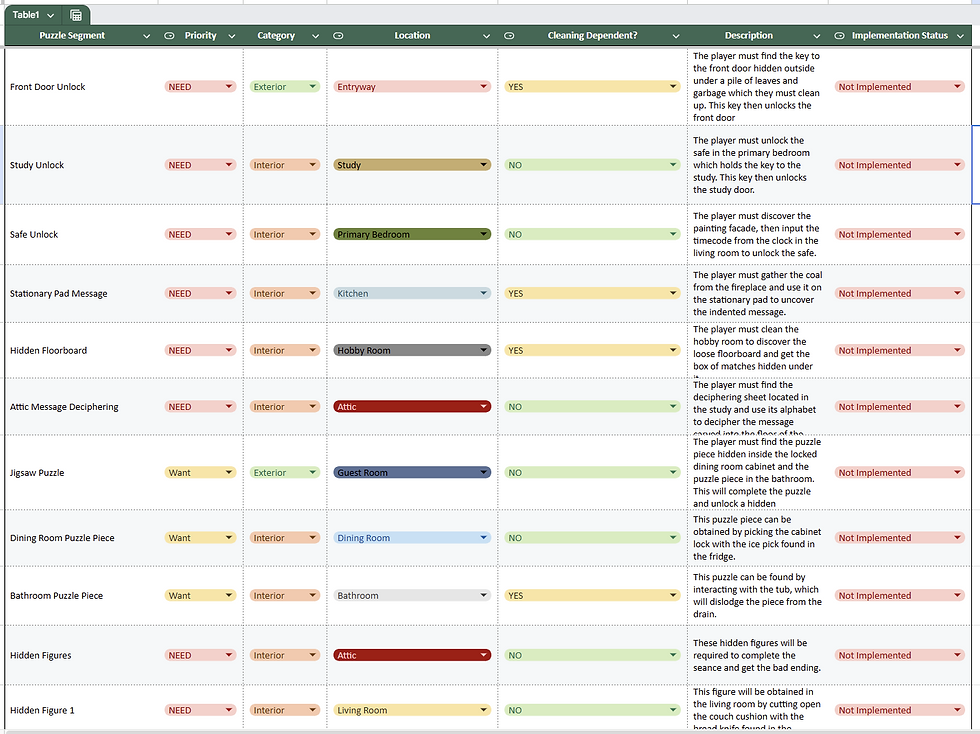980x734 pixels.
Task: Open the NEED priority chip for Stationary Pad Message
Action: [201, 293]
